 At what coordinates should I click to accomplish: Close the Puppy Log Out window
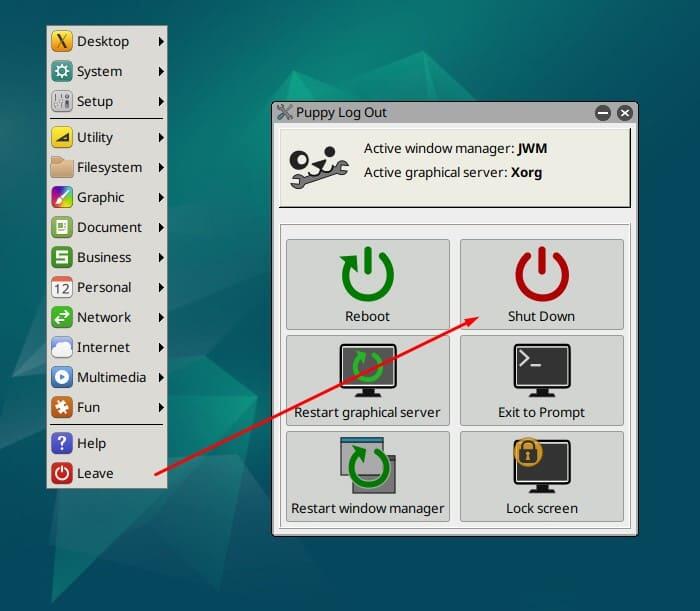tap(625, 113)
